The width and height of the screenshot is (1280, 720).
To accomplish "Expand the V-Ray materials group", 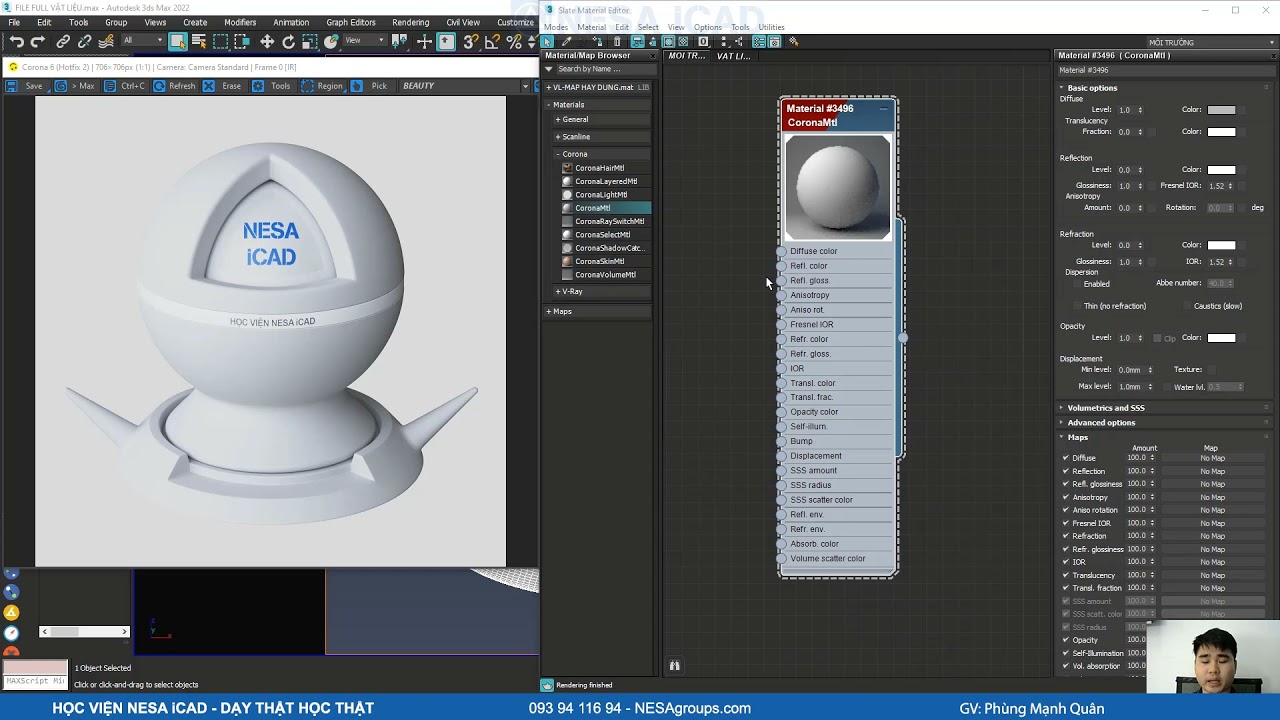I will point(558,292).
